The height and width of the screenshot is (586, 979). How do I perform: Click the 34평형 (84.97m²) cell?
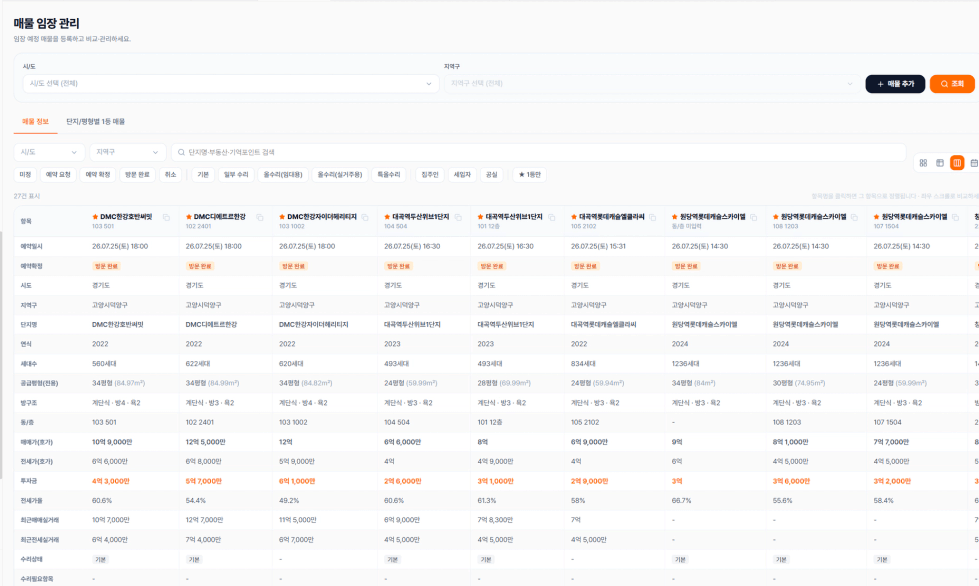[119, 383]
